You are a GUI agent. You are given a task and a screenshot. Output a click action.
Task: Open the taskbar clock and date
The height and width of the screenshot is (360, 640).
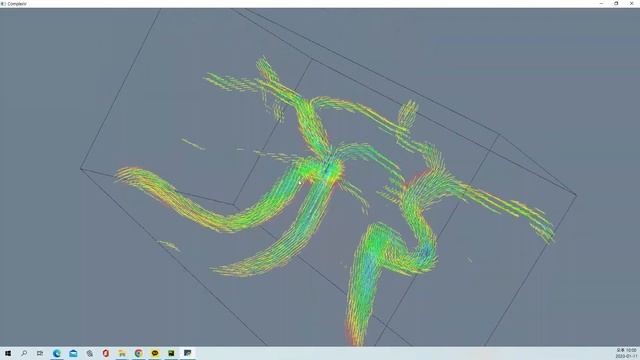626,353
